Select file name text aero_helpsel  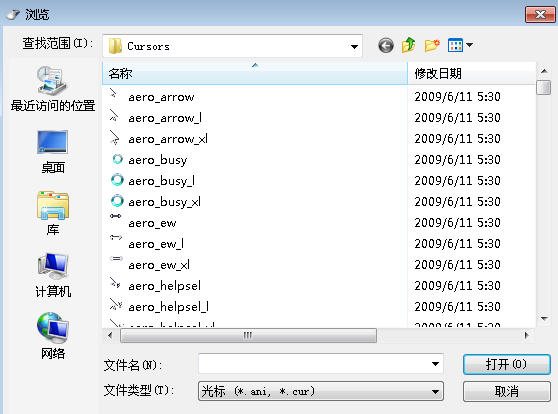(164, 286)
